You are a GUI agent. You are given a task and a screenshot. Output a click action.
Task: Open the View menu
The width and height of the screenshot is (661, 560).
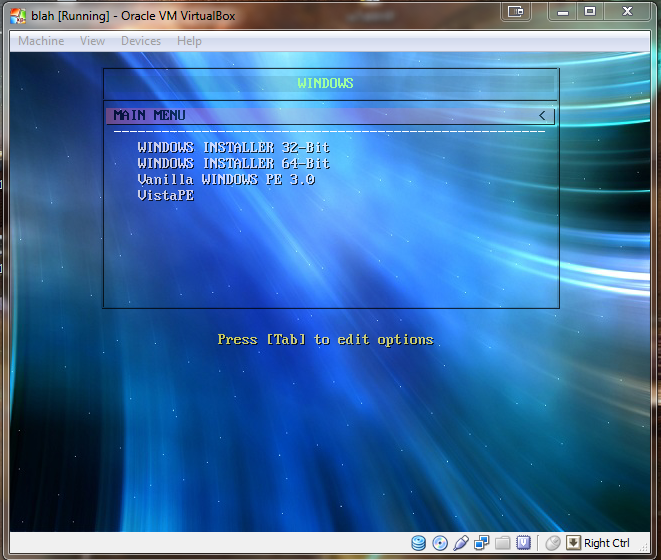[x=92, y=41]
